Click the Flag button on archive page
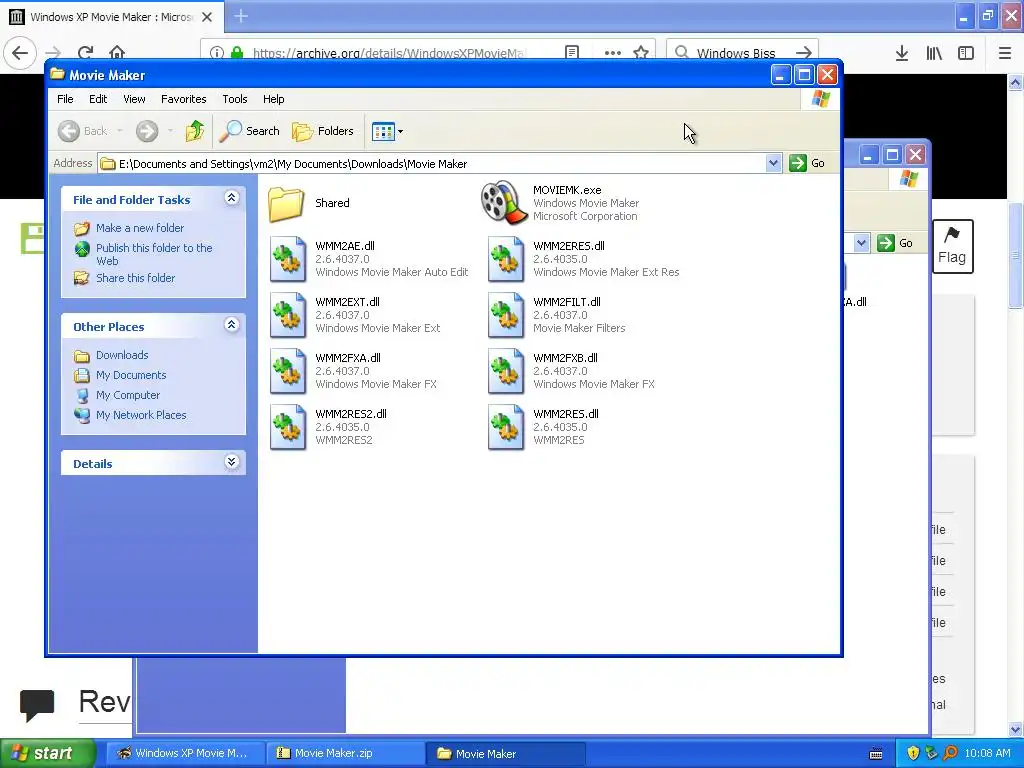Viewport: 1024px width, 768px height. pyautogui.click(x=952, y=246)
